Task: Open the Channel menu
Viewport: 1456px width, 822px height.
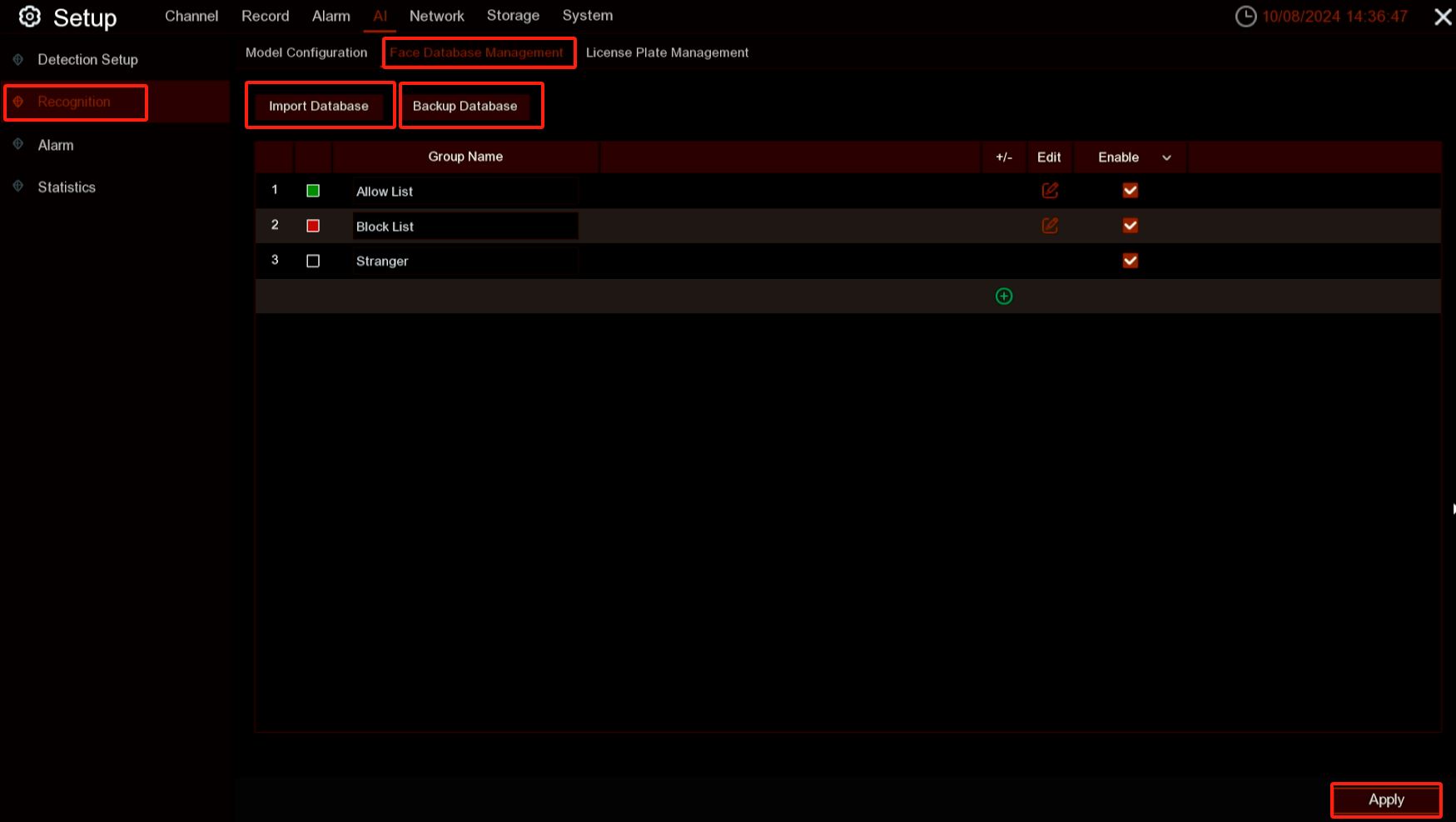Action: tap(191, 16)
